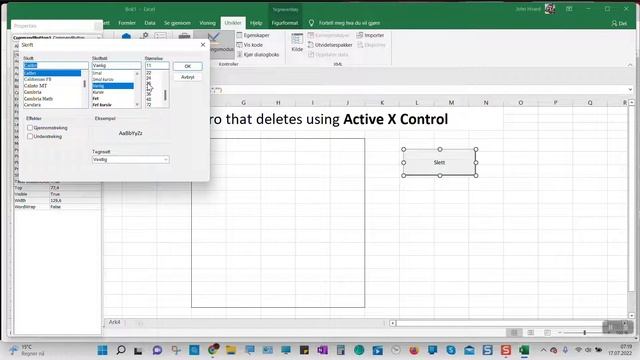
Task: Choose Fet kursiv font style
Action: tap(102, 105)
